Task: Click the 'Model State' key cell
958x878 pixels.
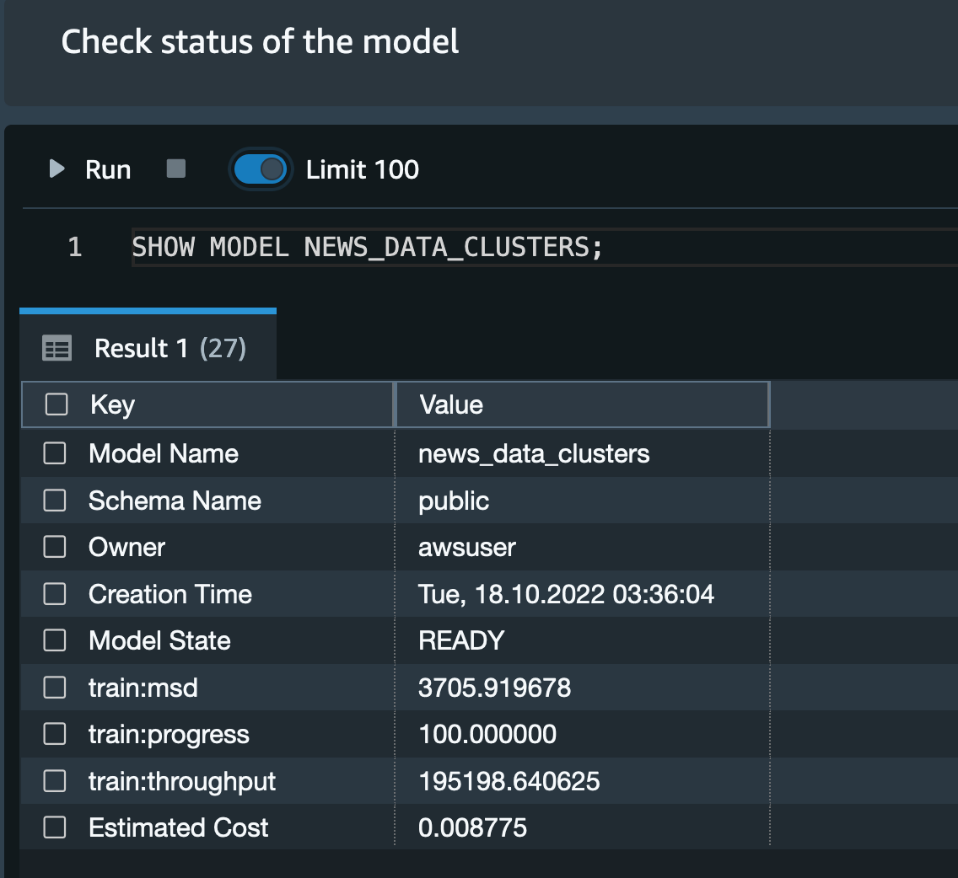Action: click(x=208, y=640)
